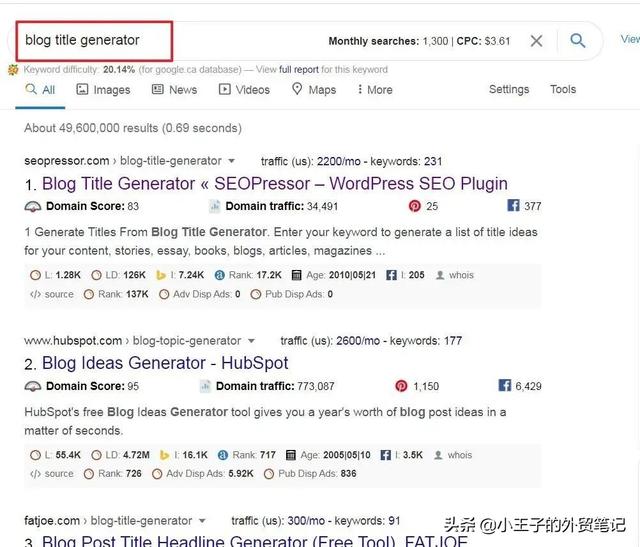
Task: Click Pub Disp Ads: 0 metric
Action: (x=291, y=294)
